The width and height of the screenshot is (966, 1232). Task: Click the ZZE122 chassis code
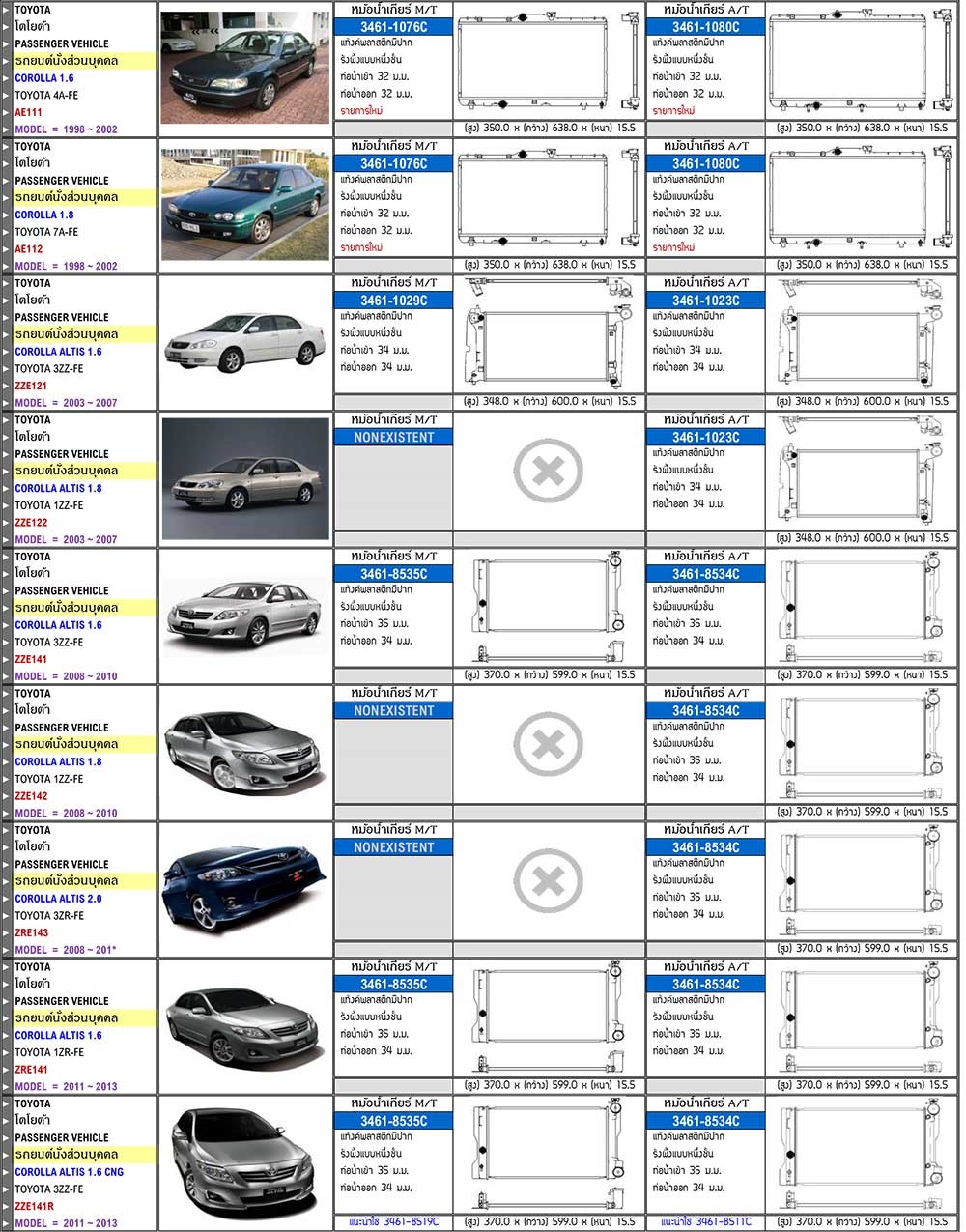tap(31, 523)
